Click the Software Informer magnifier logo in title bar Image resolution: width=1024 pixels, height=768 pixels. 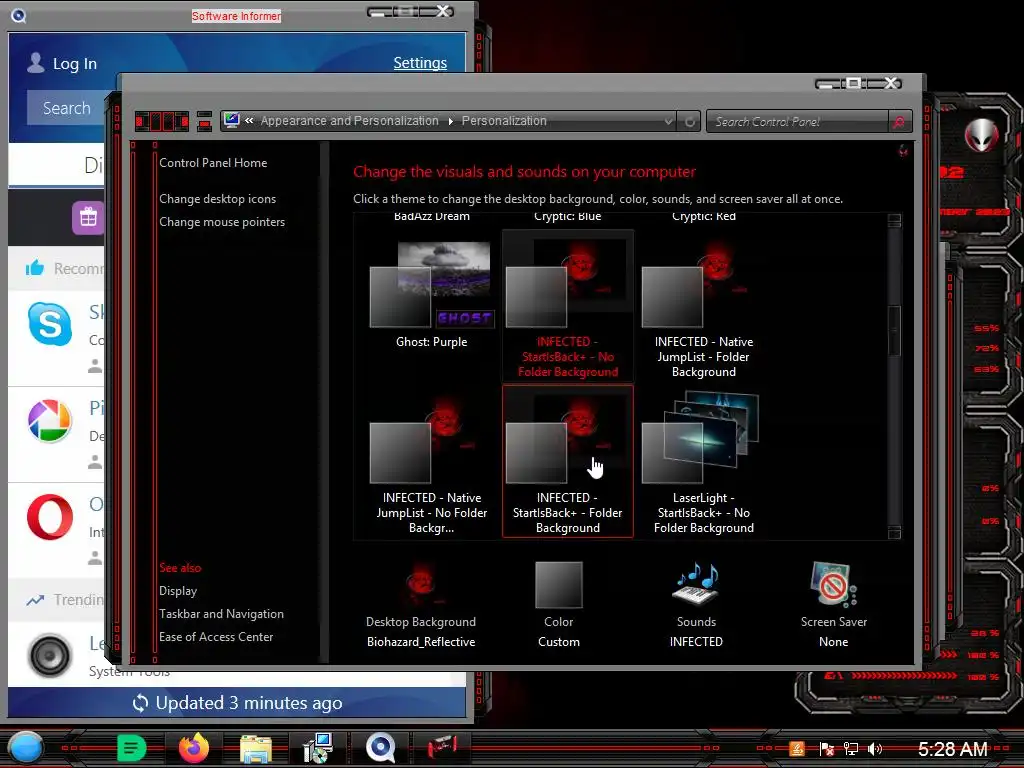[x=18, y=15]
